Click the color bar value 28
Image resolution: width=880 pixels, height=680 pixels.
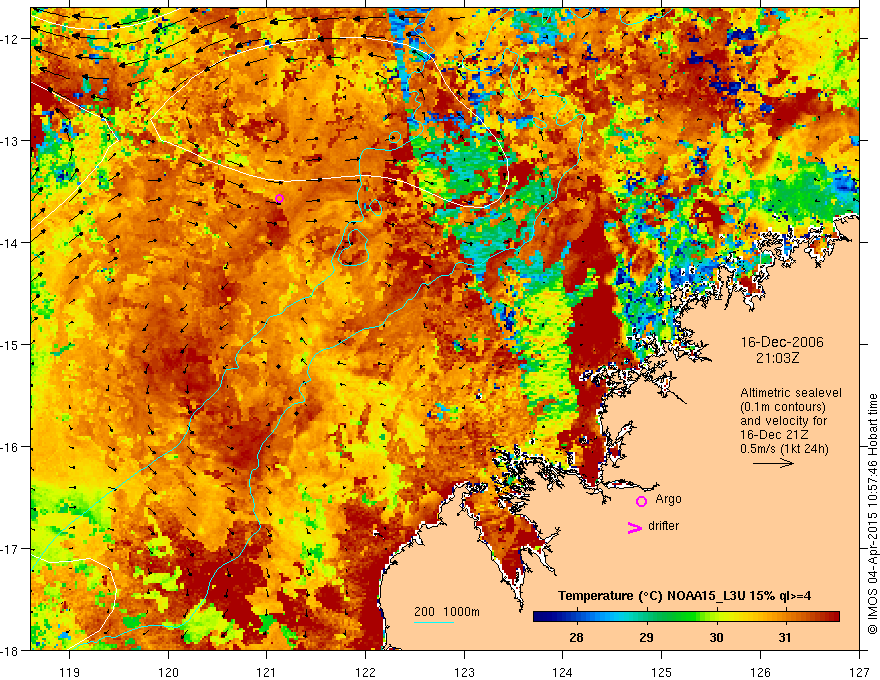(576, 637)
